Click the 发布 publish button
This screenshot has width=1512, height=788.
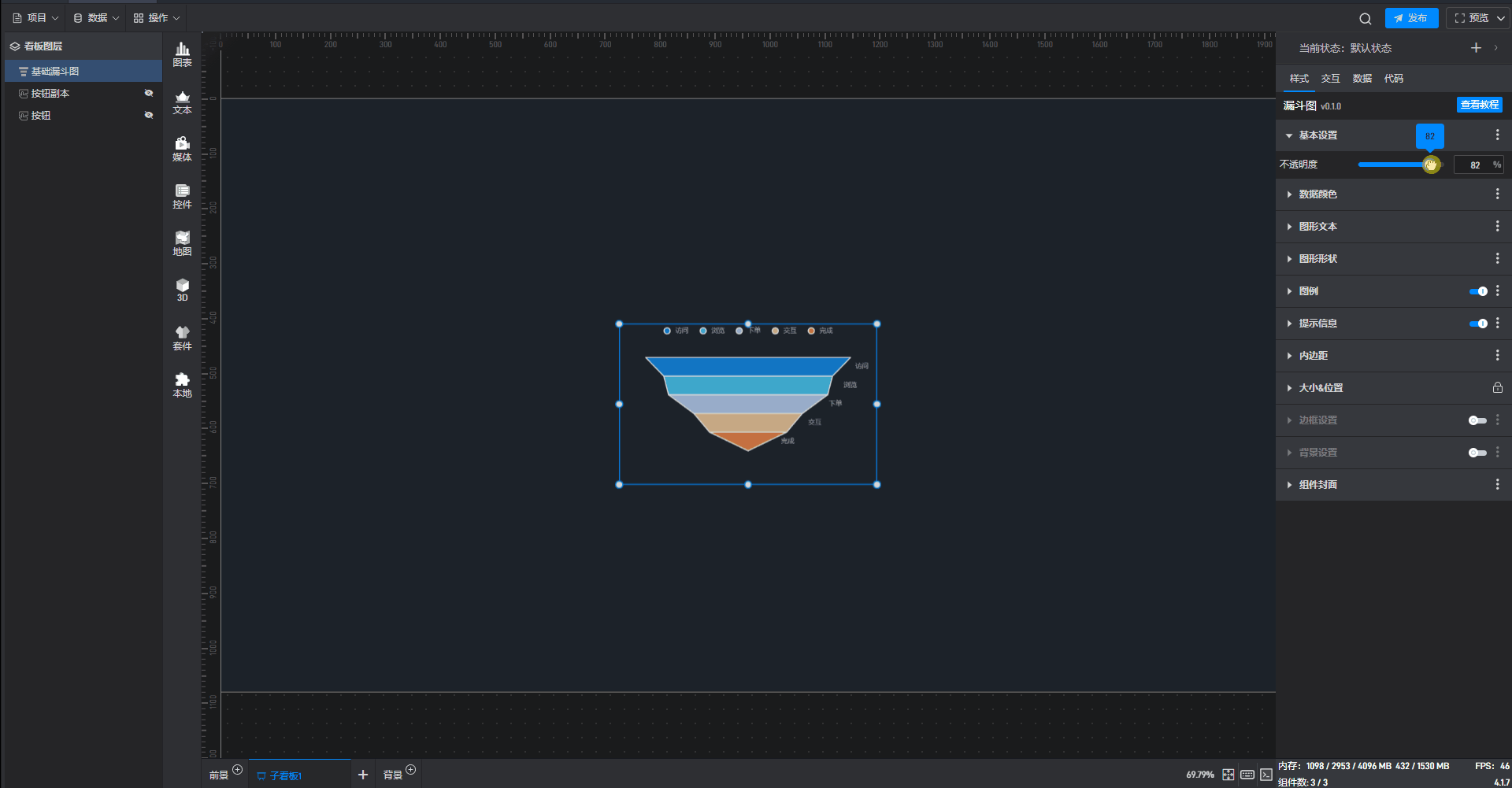tap(1411, 18)
